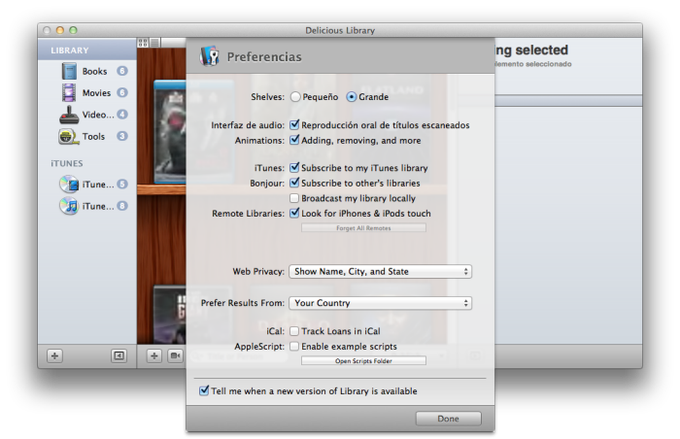
Task: Open the Web Privacy dropdown
Action: tap(380, 272)
